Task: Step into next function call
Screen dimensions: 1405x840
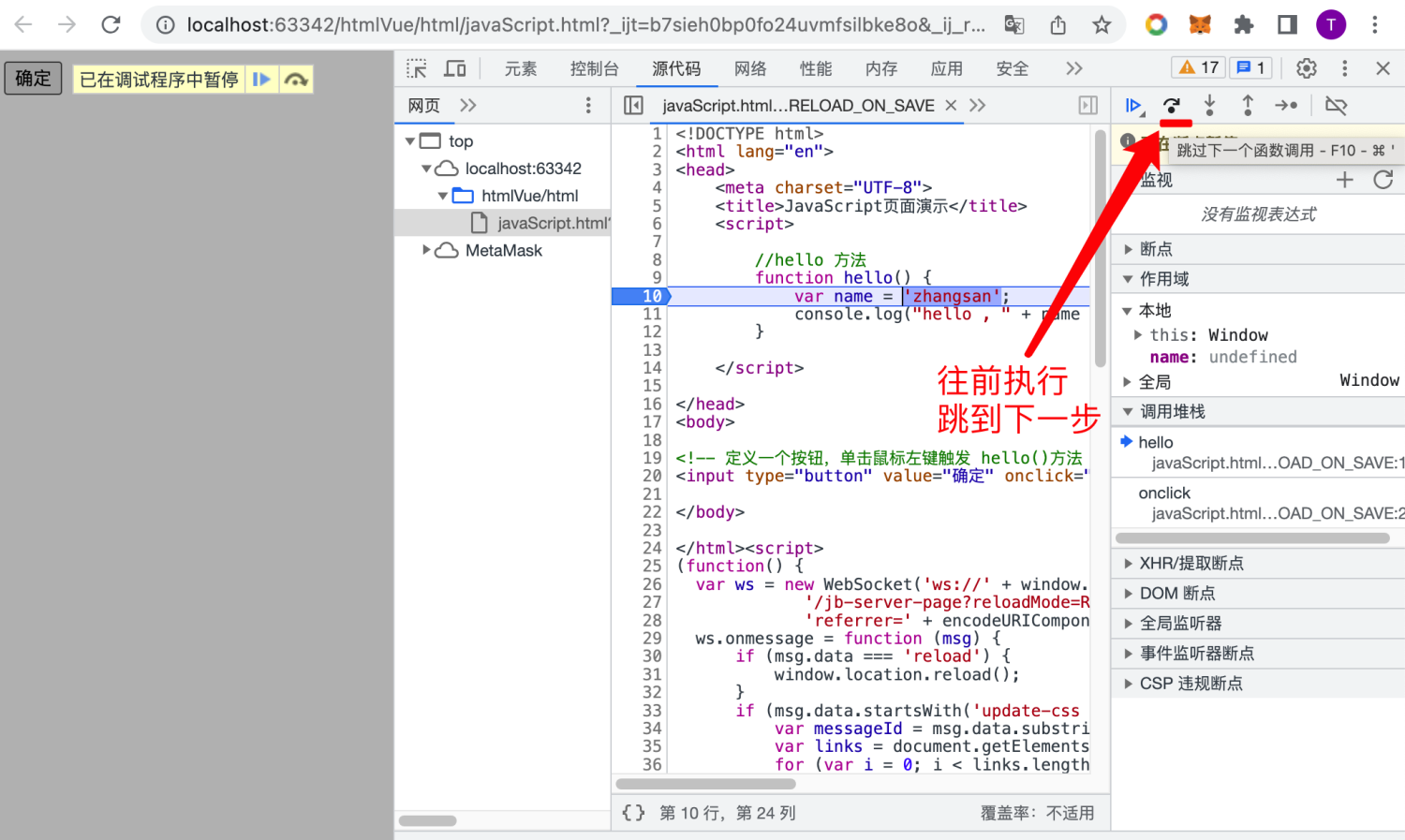Action: (x=1210, y=106)
